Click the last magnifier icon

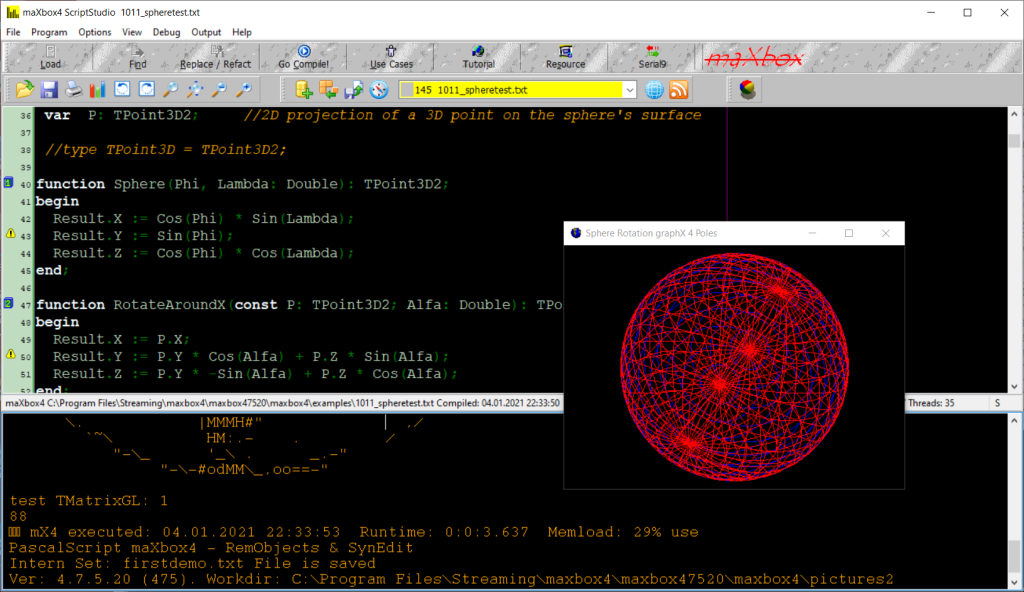pos(244,90)
